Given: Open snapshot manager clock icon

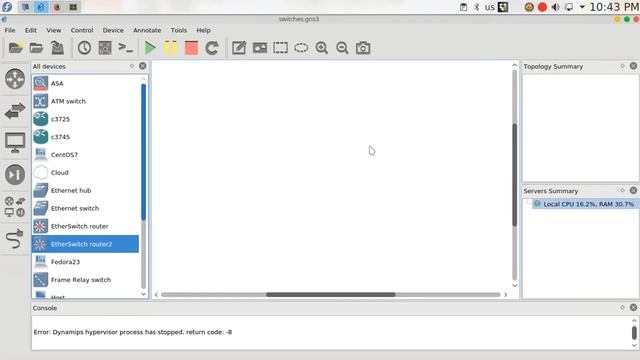Looking at the screenshot, I should click(84, 48).
